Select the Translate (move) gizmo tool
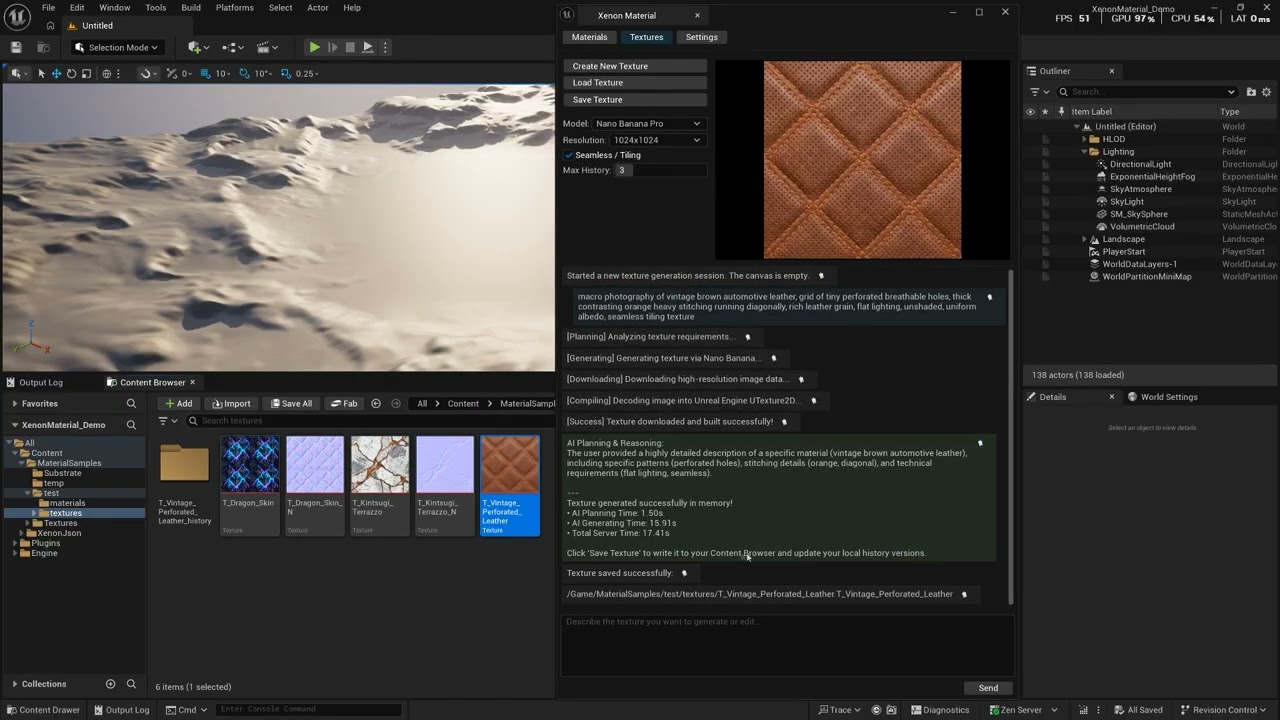Image resolution: width=1280 pixels, height=720 pixels. (x=56, y=73)
